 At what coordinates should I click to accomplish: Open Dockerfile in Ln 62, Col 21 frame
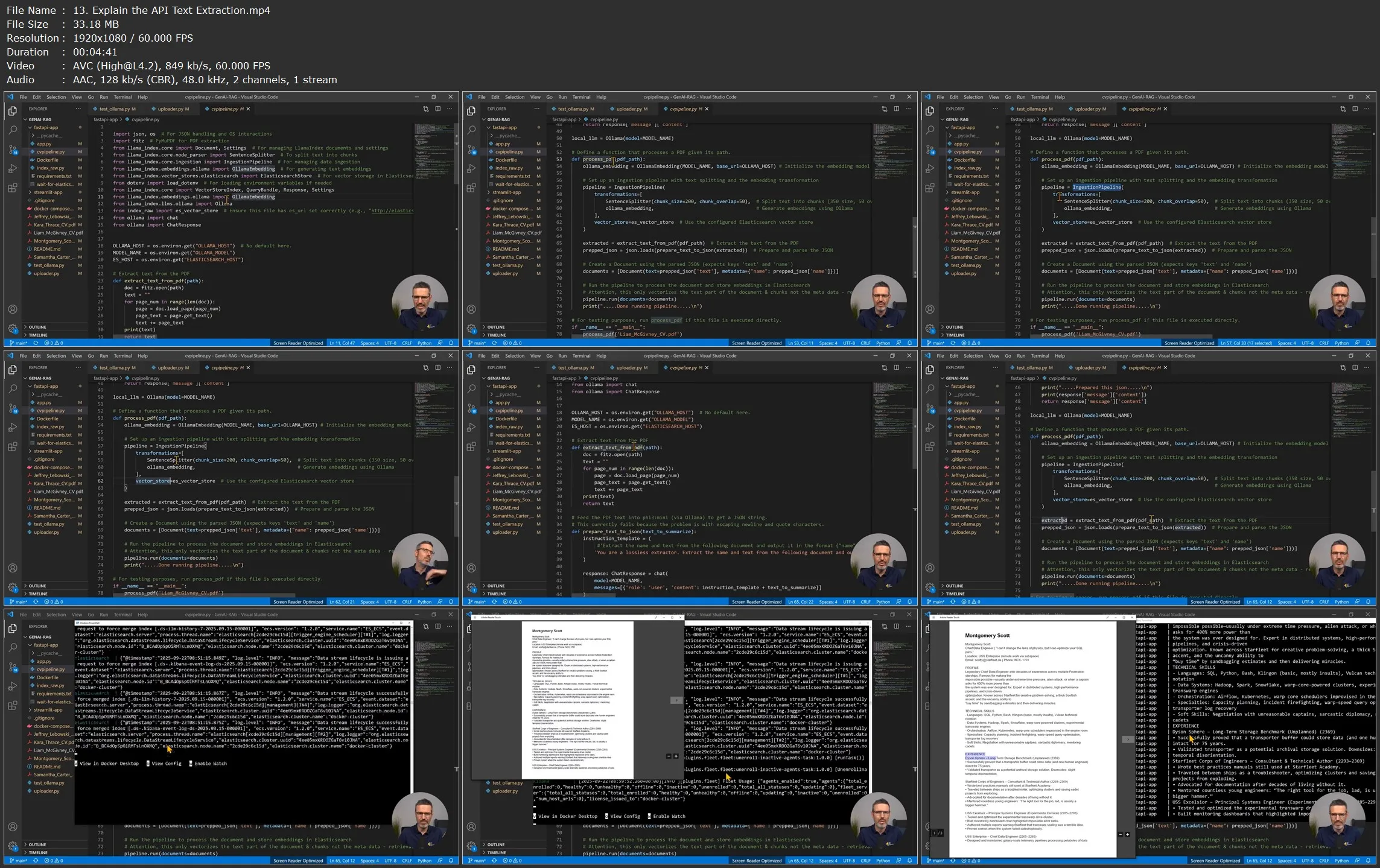pyautogui.click(x=48, y=419)
